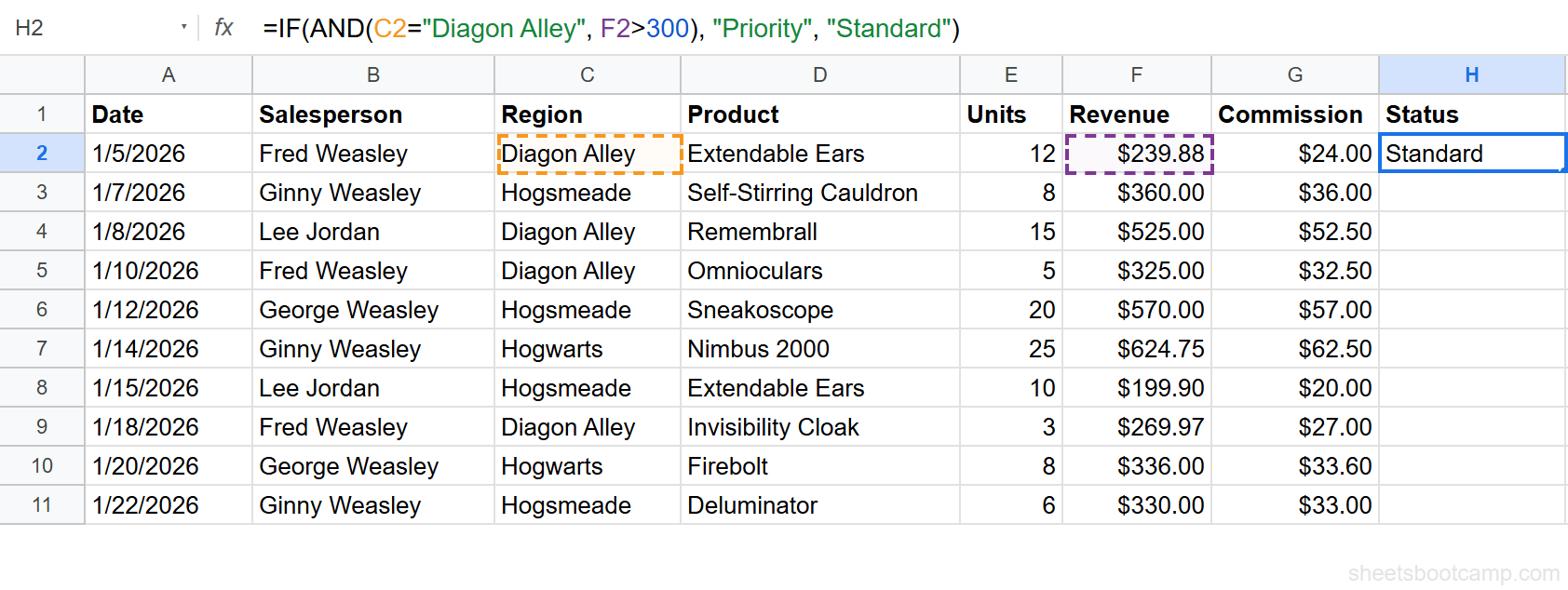Screen dimensions: 1568x590
Task: Click the fx formula icon
Action: click(x=223, y=29)
